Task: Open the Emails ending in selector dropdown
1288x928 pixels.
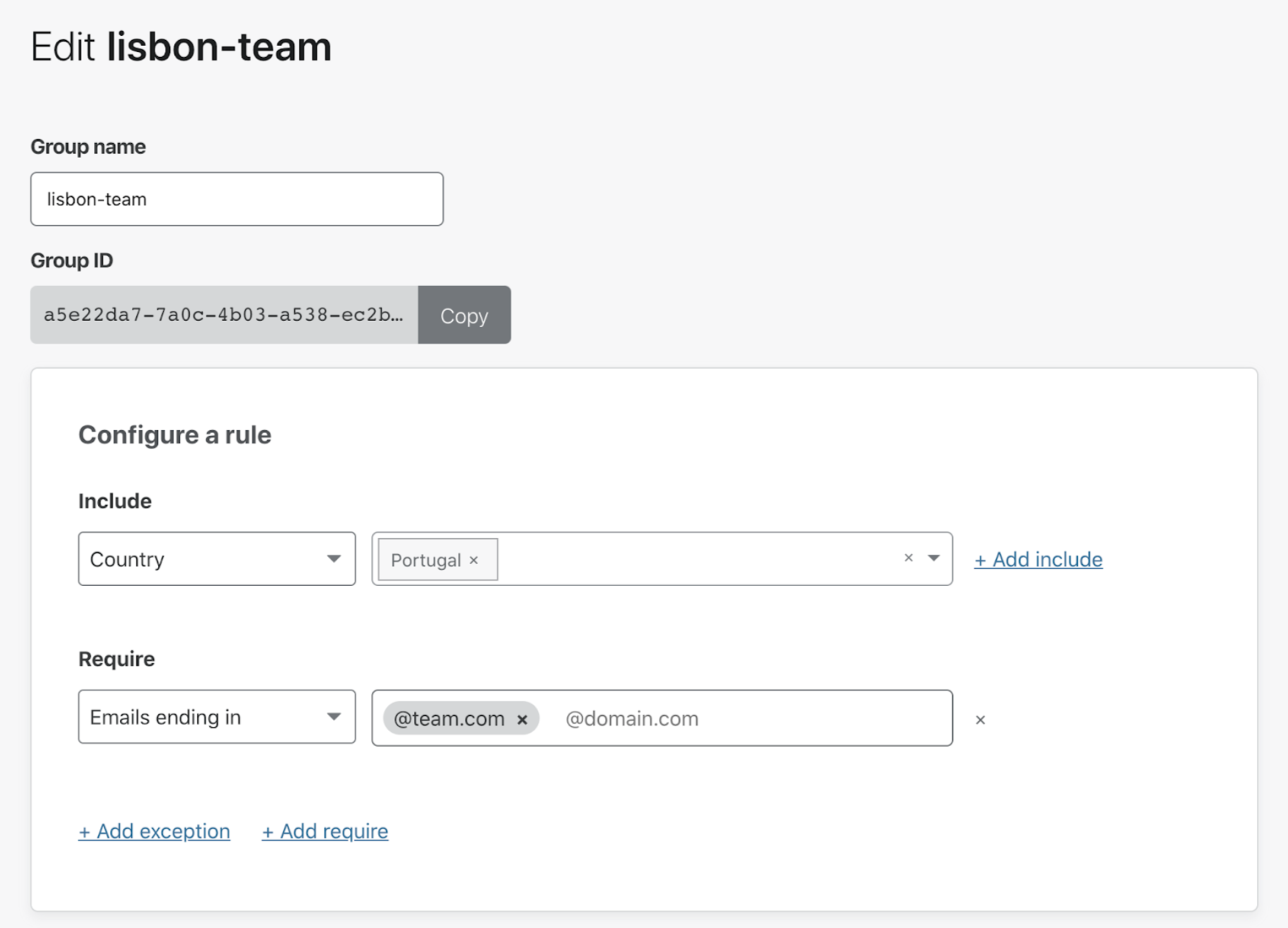Action: click(x=216, y=717)
